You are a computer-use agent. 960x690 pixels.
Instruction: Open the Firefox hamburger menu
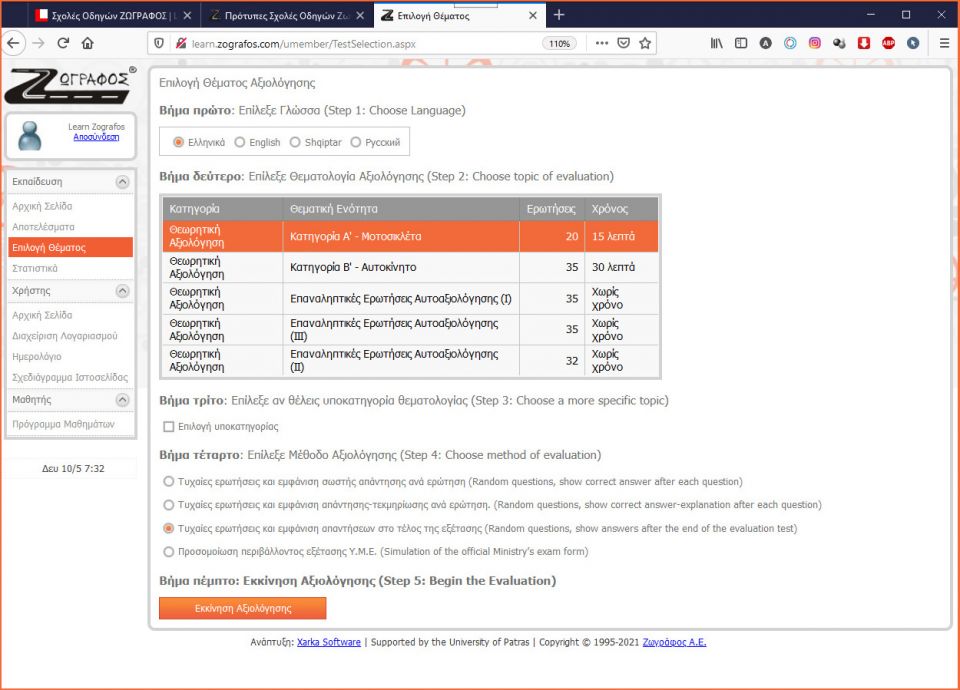click(x=944, y=43)
